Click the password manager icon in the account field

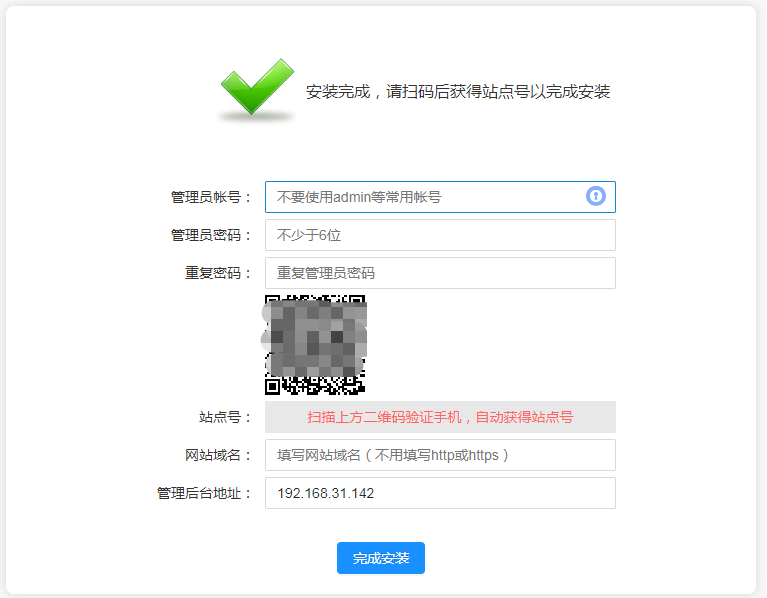tap(595, 196)
